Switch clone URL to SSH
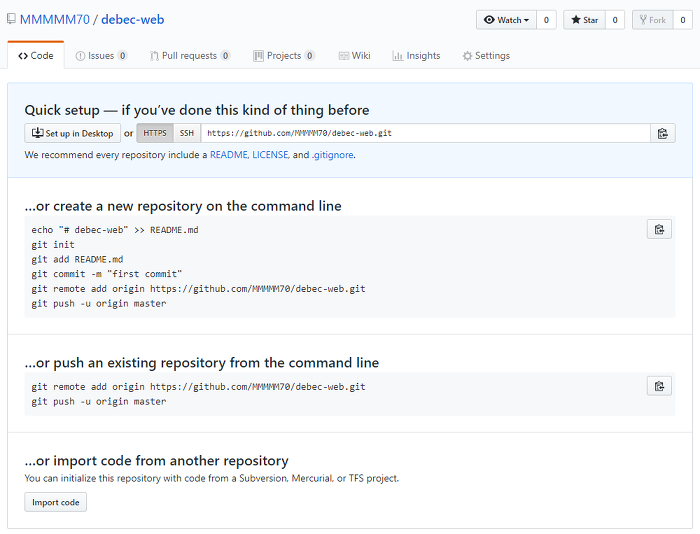Screen dimensions: 700x534 click(x=187, y=133)
